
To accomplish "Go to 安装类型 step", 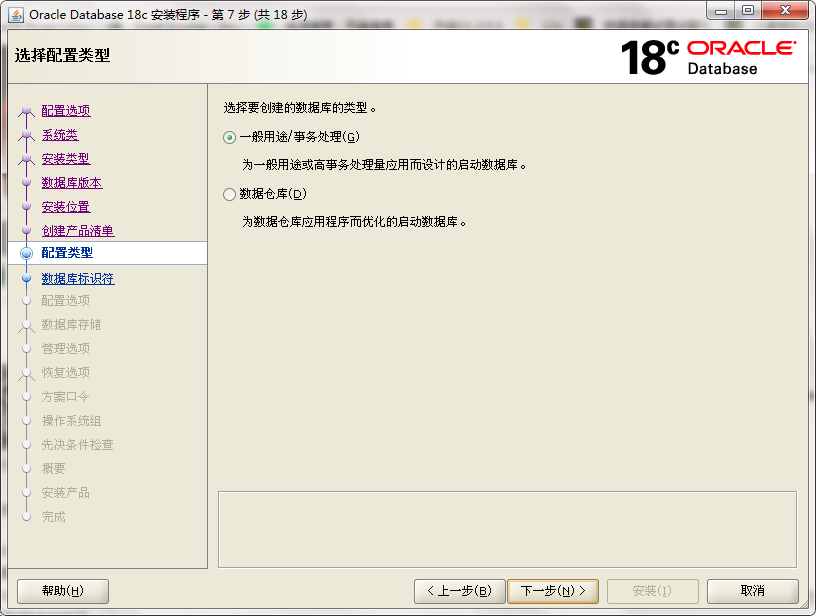I will [66, 159].
